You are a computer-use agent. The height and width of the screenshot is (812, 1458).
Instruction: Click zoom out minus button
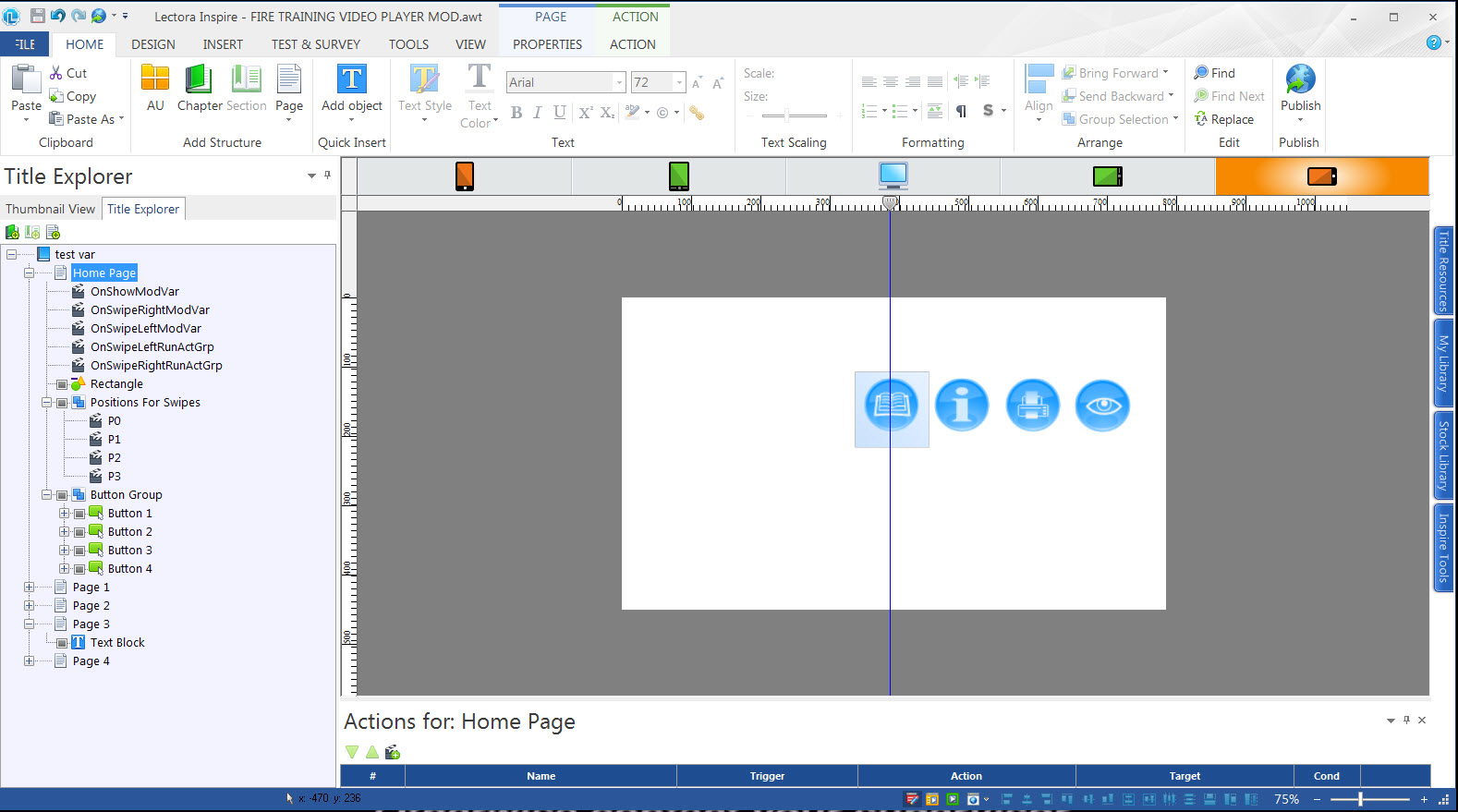click(x=1317, y=799)
